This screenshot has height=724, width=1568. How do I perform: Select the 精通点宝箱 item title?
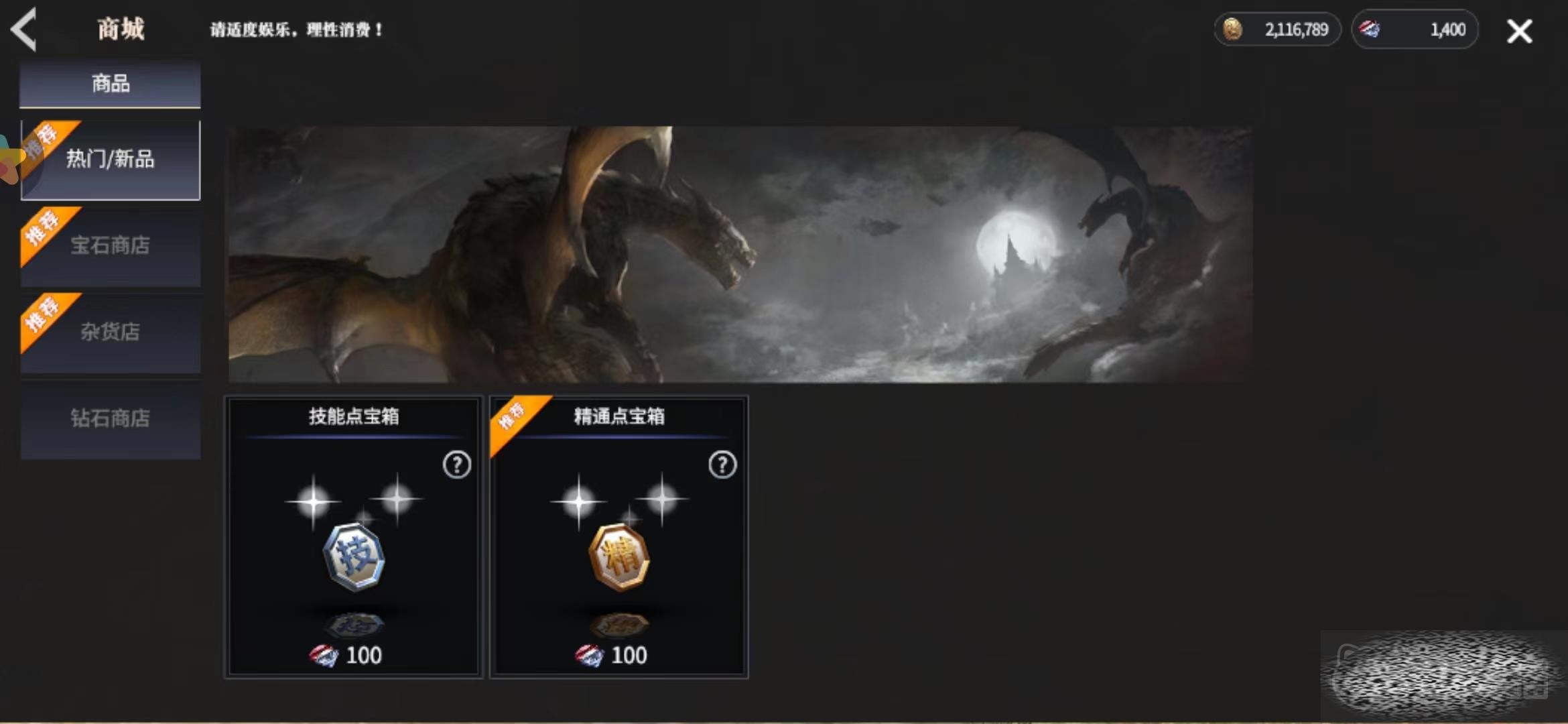pyautogui.click(x=619, y=416)
